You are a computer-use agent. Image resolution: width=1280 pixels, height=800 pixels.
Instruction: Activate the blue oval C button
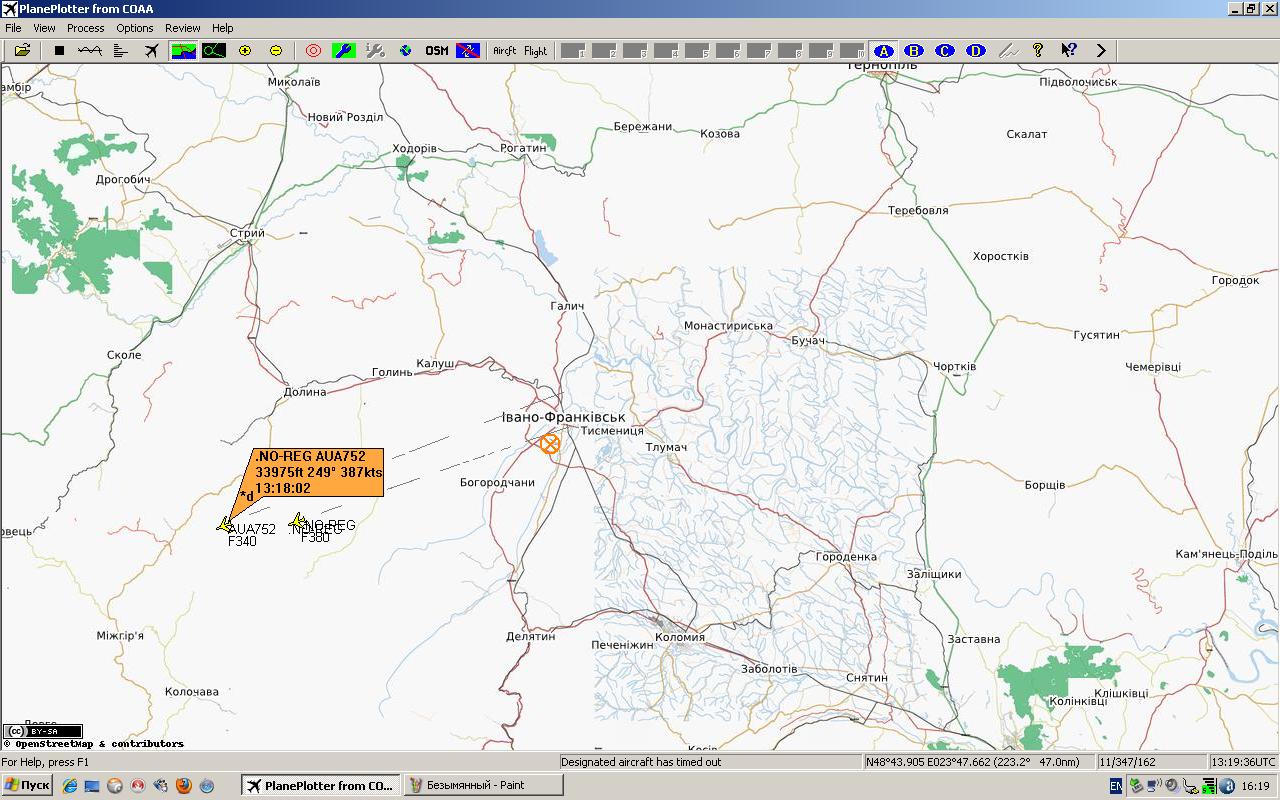pos(945,50)
